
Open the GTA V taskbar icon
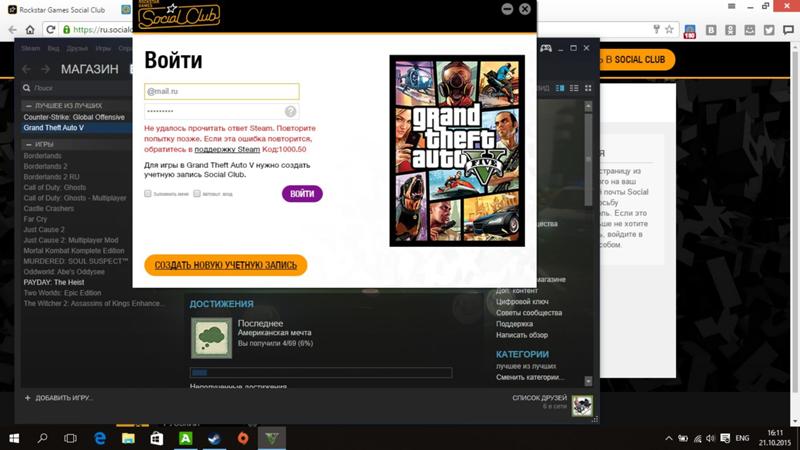tap(271, 438)
